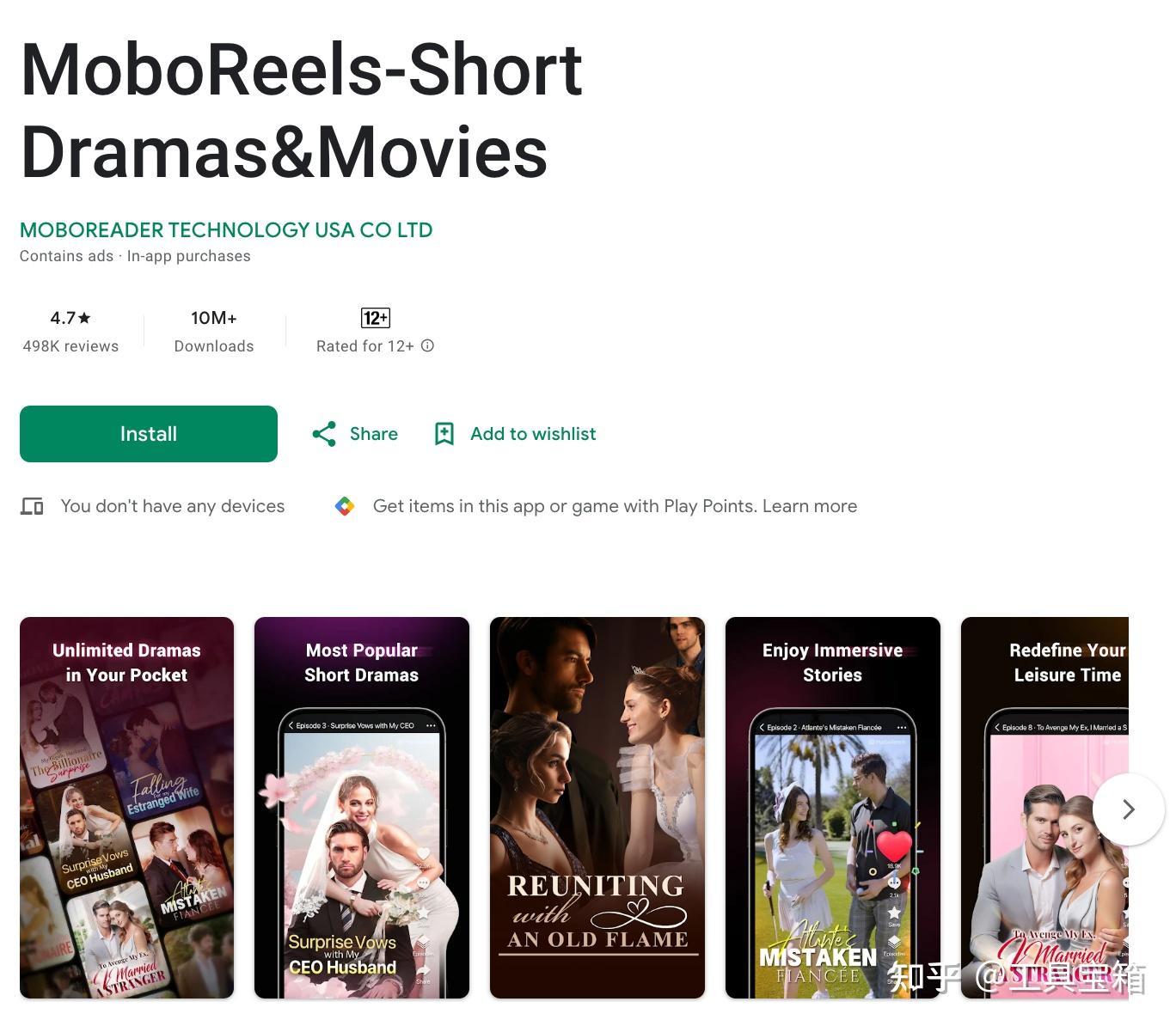The image size is (1176, 1026).
Task: Click the 12+ content rating badge
Action: tap(376, 318)
